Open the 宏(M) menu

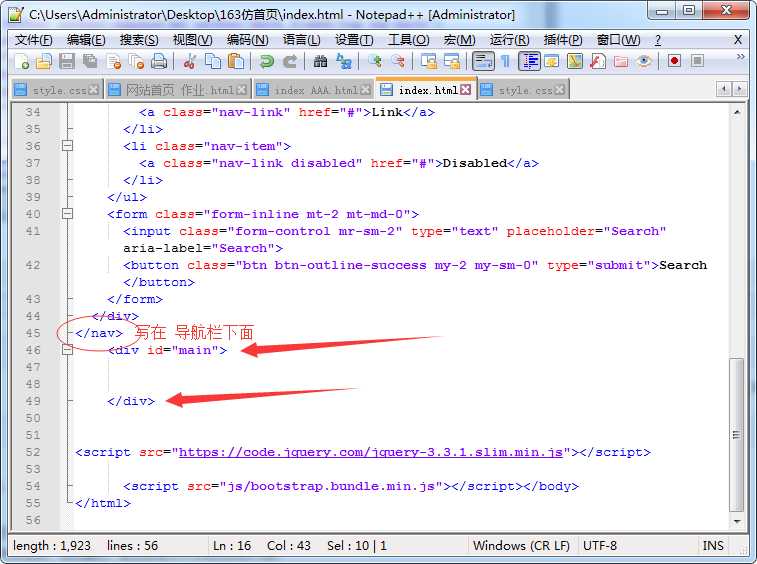coord(459,40)
